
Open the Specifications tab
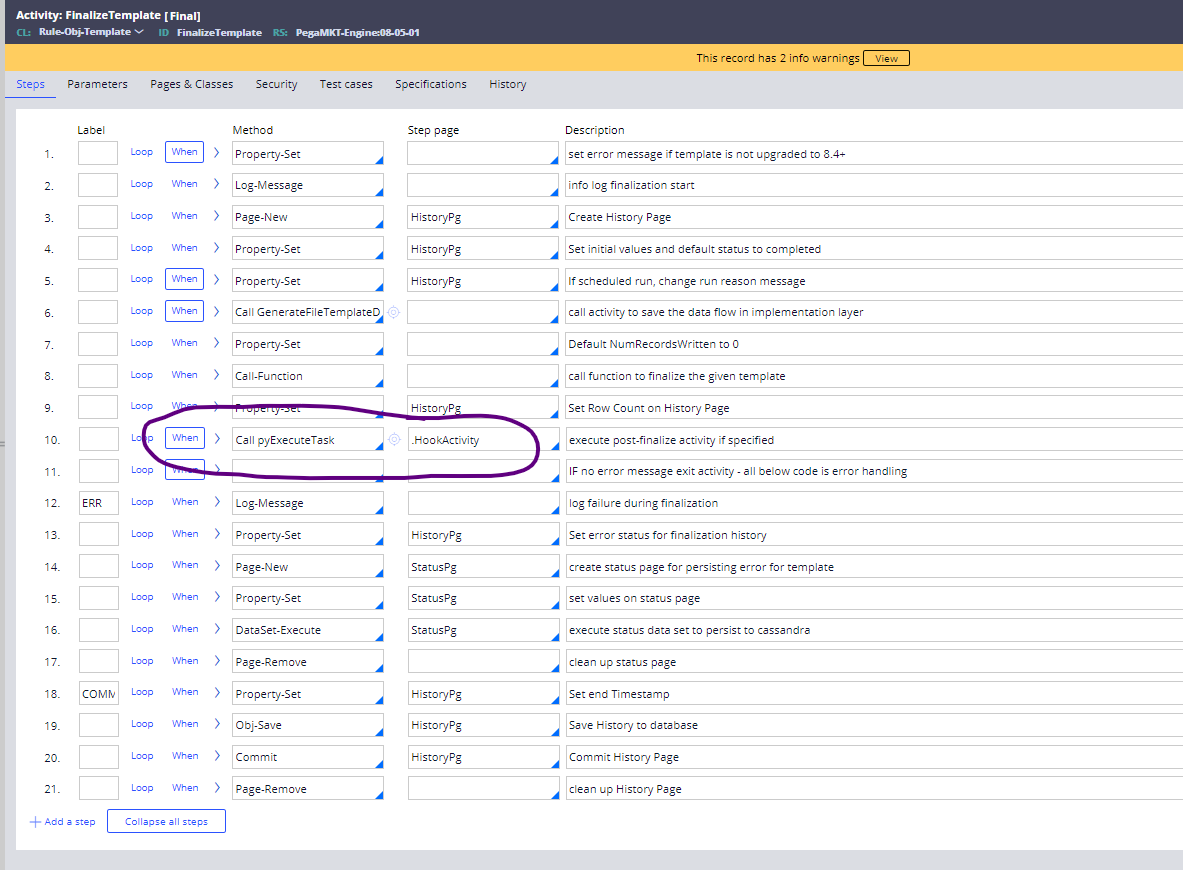click(x=430, y=84)
